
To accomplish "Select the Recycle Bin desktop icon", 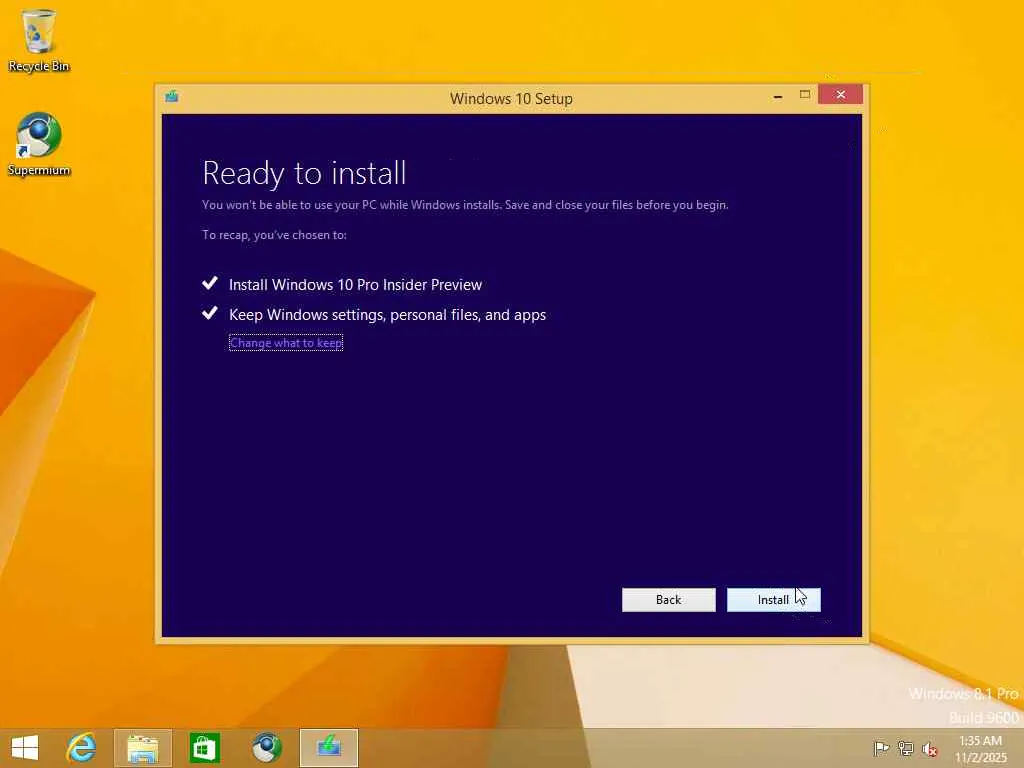I will 39,40.
